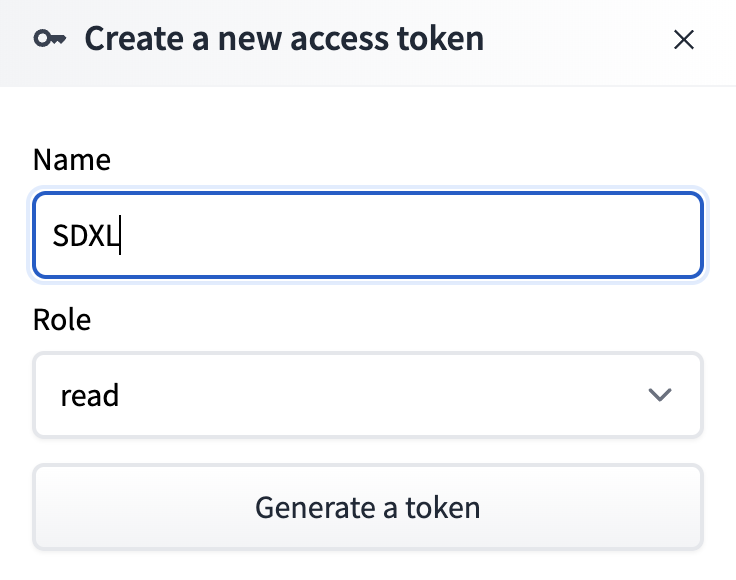
Task: Click the Name field label
Action: (x=72, y=160)
